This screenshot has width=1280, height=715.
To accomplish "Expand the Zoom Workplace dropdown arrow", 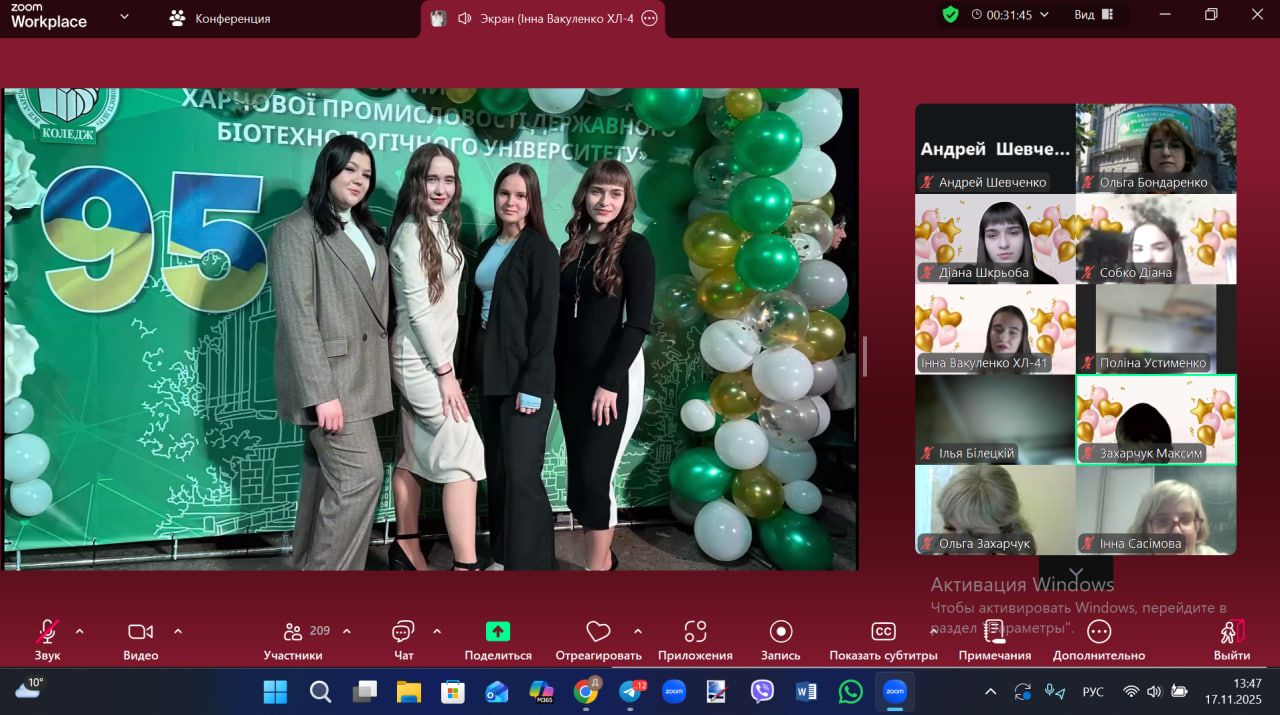I will tap(124, 17).
